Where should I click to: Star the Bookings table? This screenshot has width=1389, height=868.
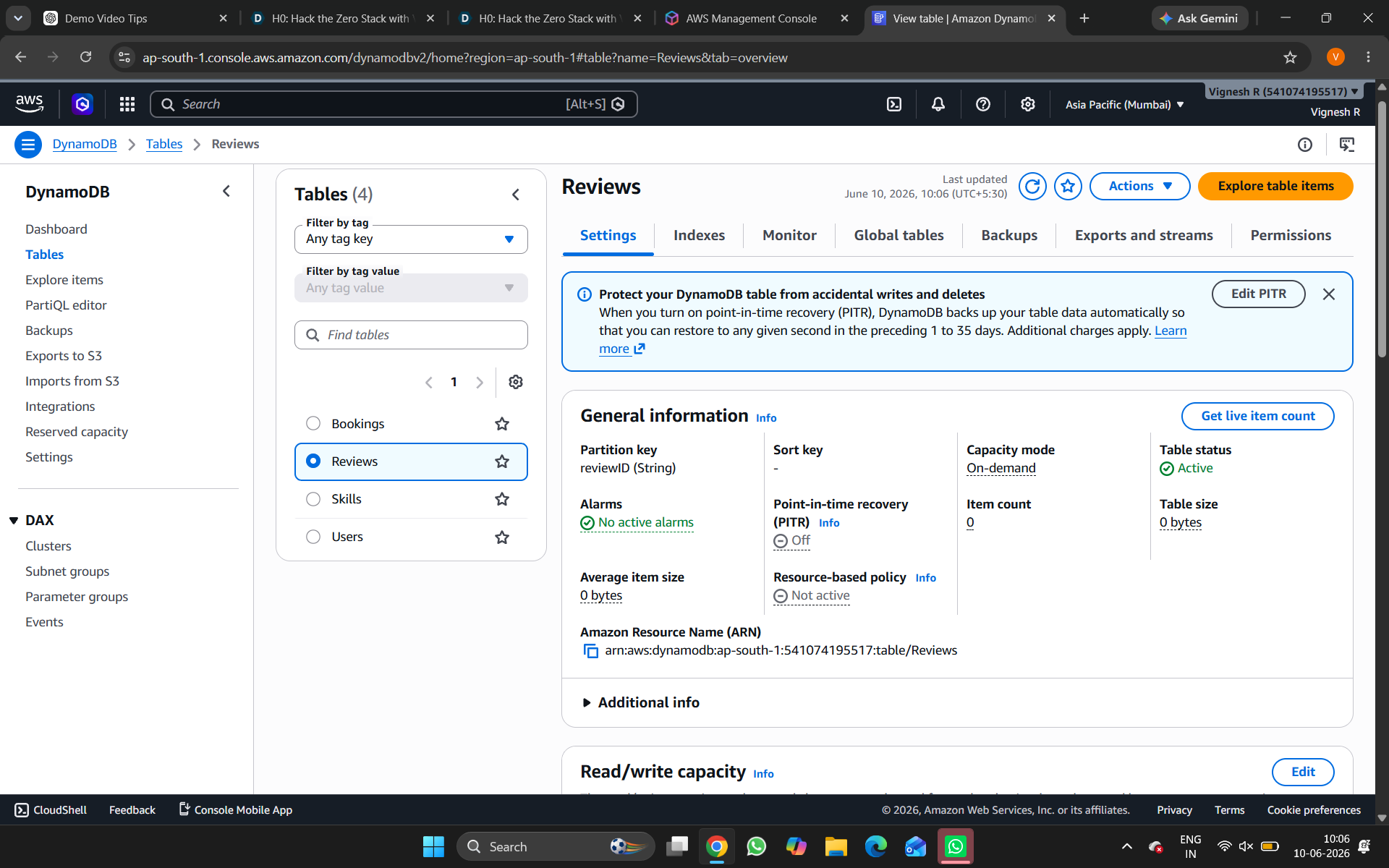click(x=502, y=424)
